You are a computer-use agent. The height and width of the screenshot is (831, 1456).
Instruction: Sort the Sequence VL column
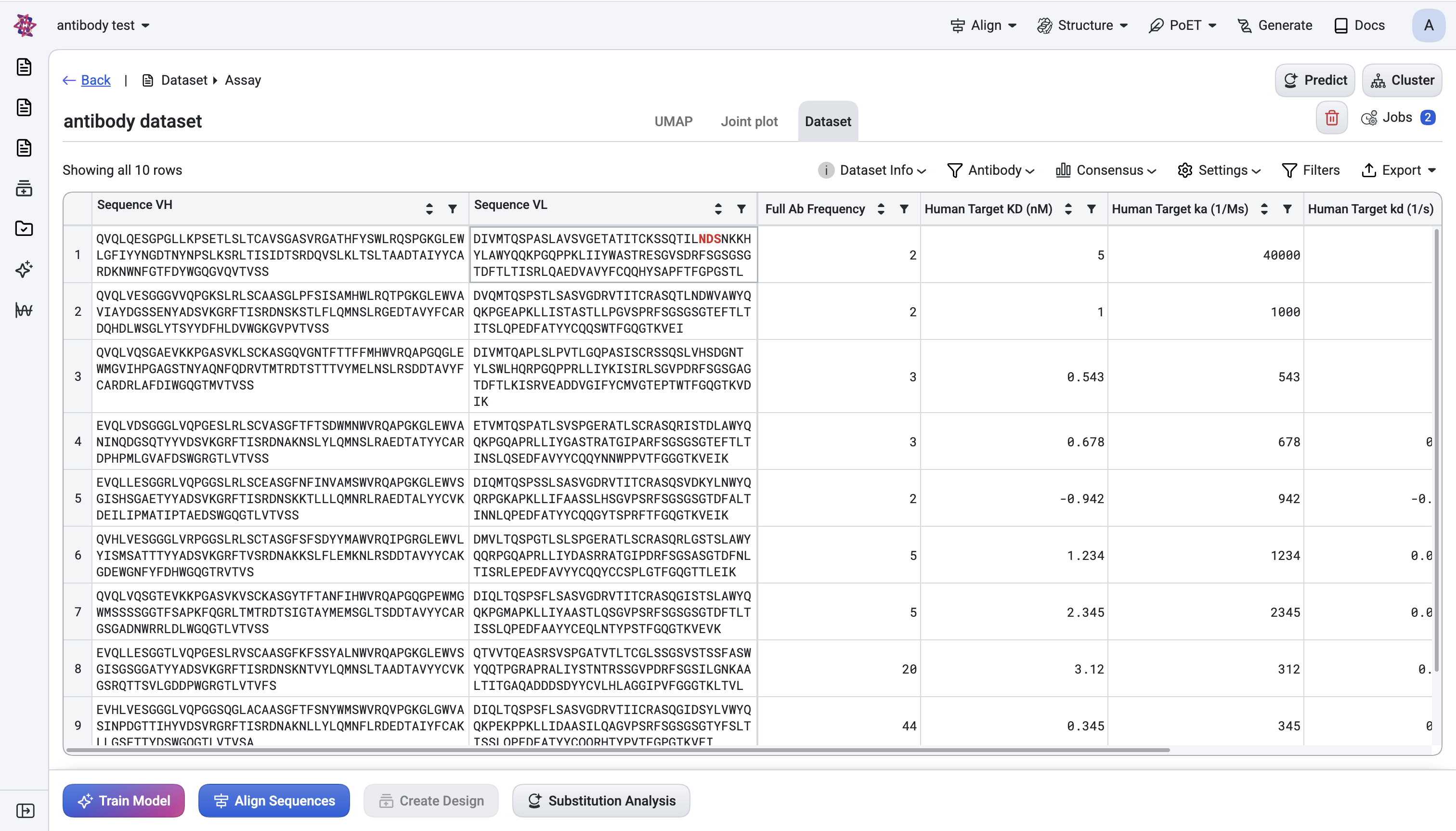click(718, 209)
